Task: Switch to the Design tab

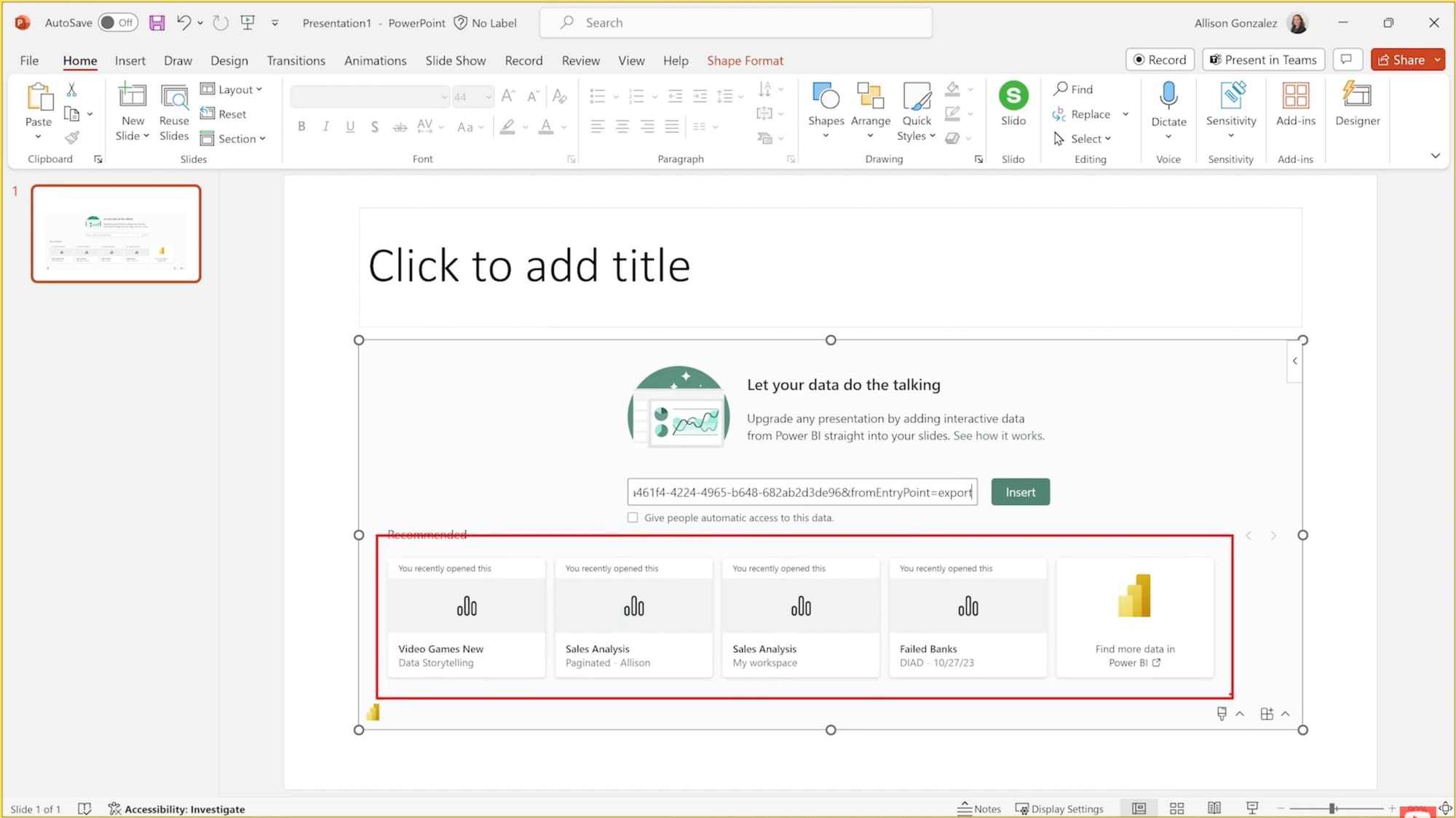Action: click(229, 60)
